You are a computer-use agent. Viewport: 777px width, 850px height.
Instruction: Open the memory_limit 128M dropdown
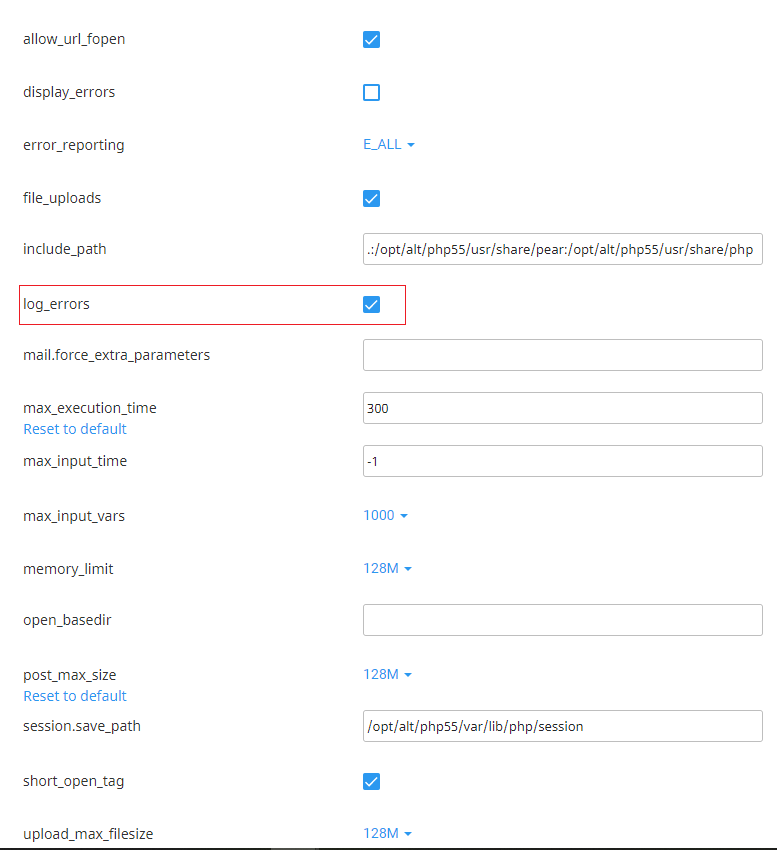(x=387, y=569)
